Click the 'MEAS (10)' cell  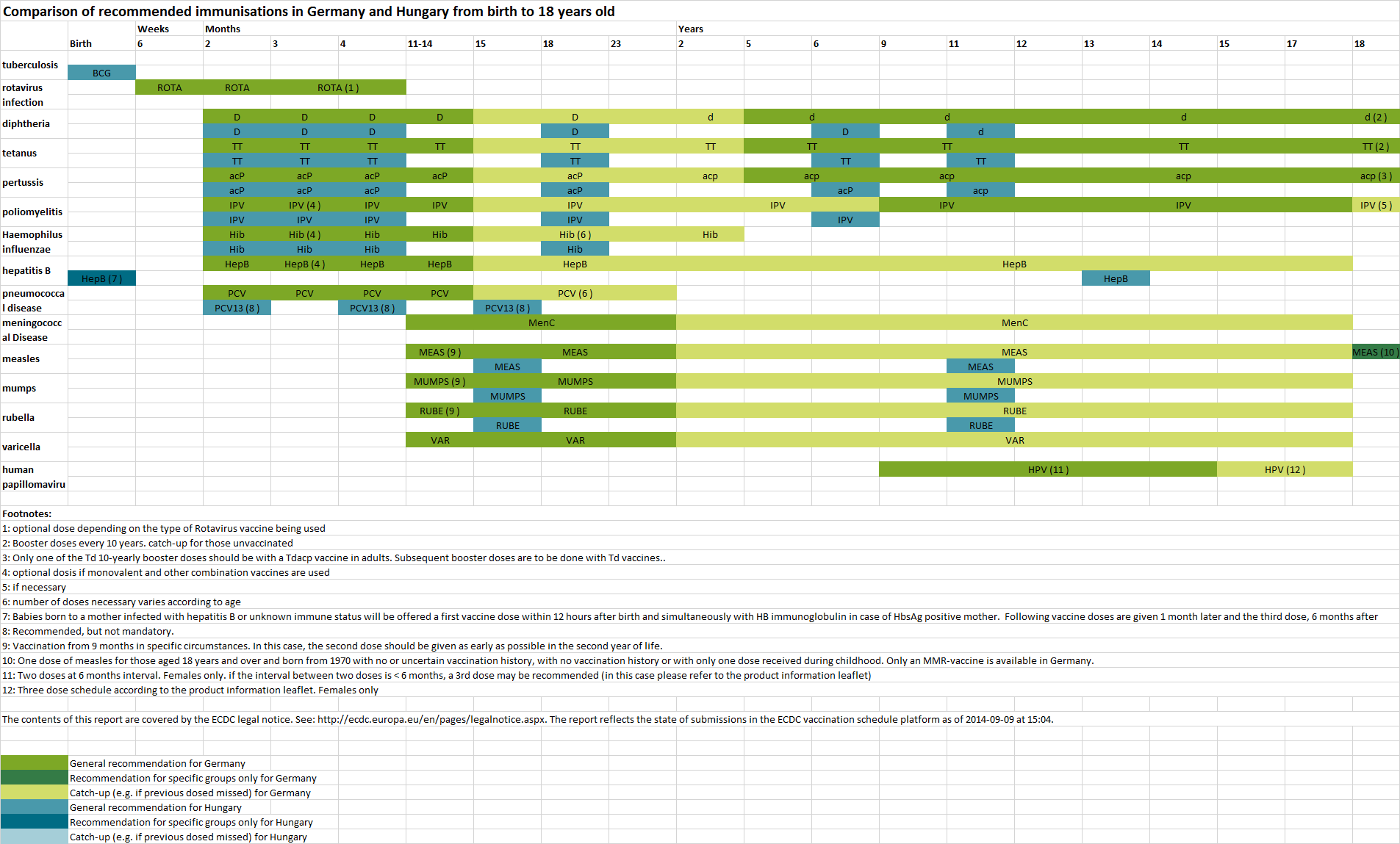pyautogui.click(x=1376, y=352)
